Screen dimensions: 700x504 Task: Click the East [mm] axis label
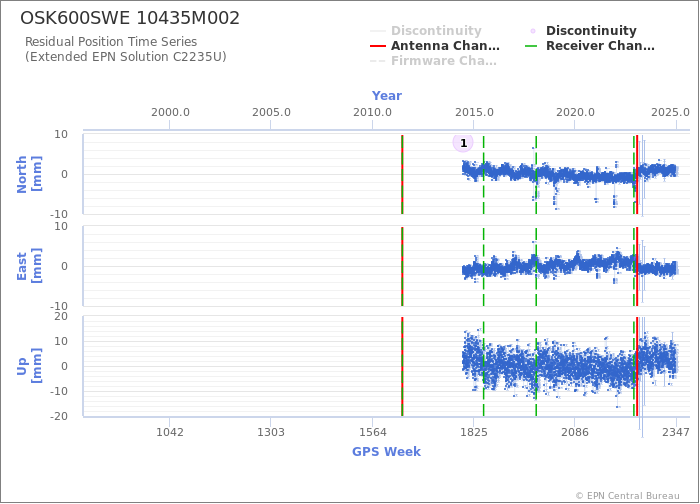29,266
